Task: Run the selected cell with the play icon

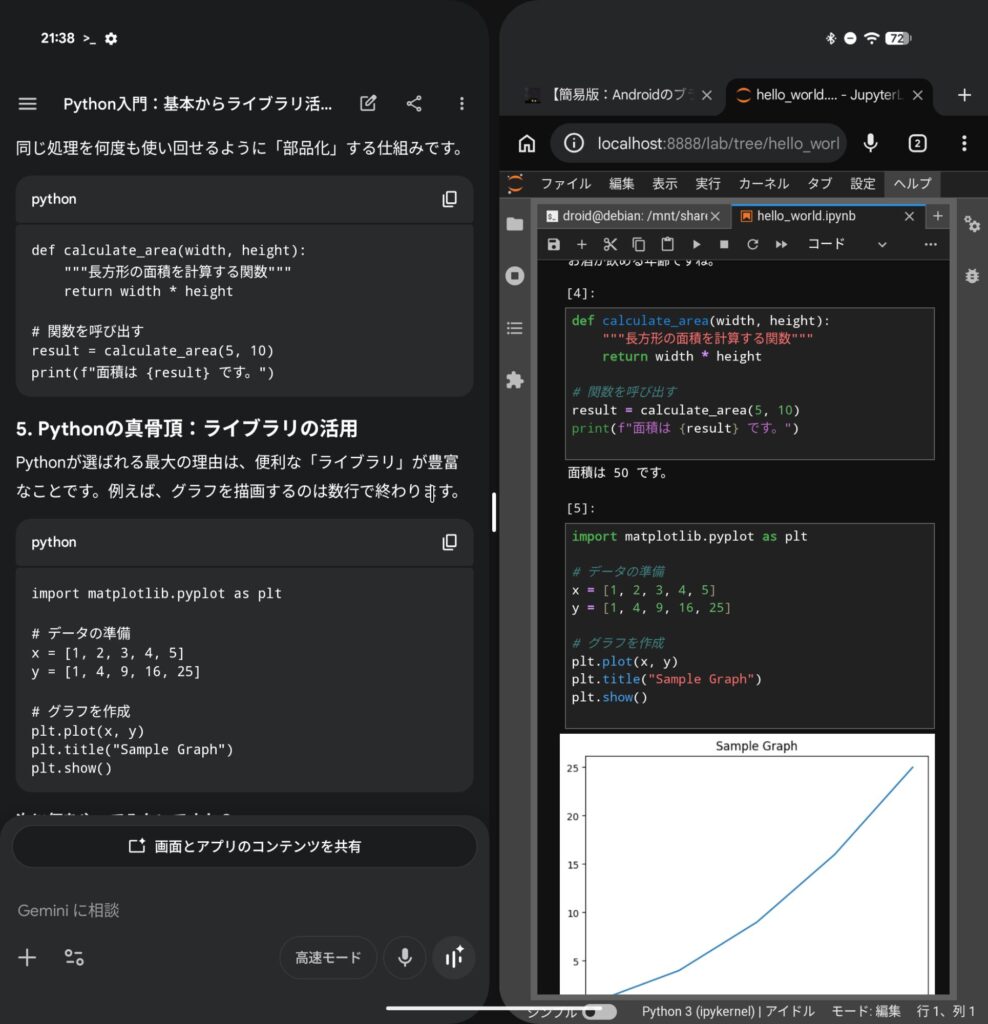Action: 696,244
